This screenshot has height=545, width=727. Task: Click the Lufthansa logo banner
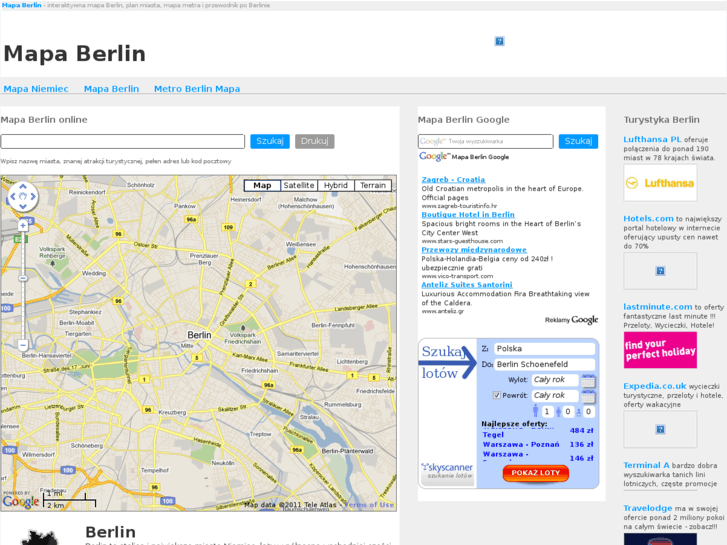pos(660,183)
